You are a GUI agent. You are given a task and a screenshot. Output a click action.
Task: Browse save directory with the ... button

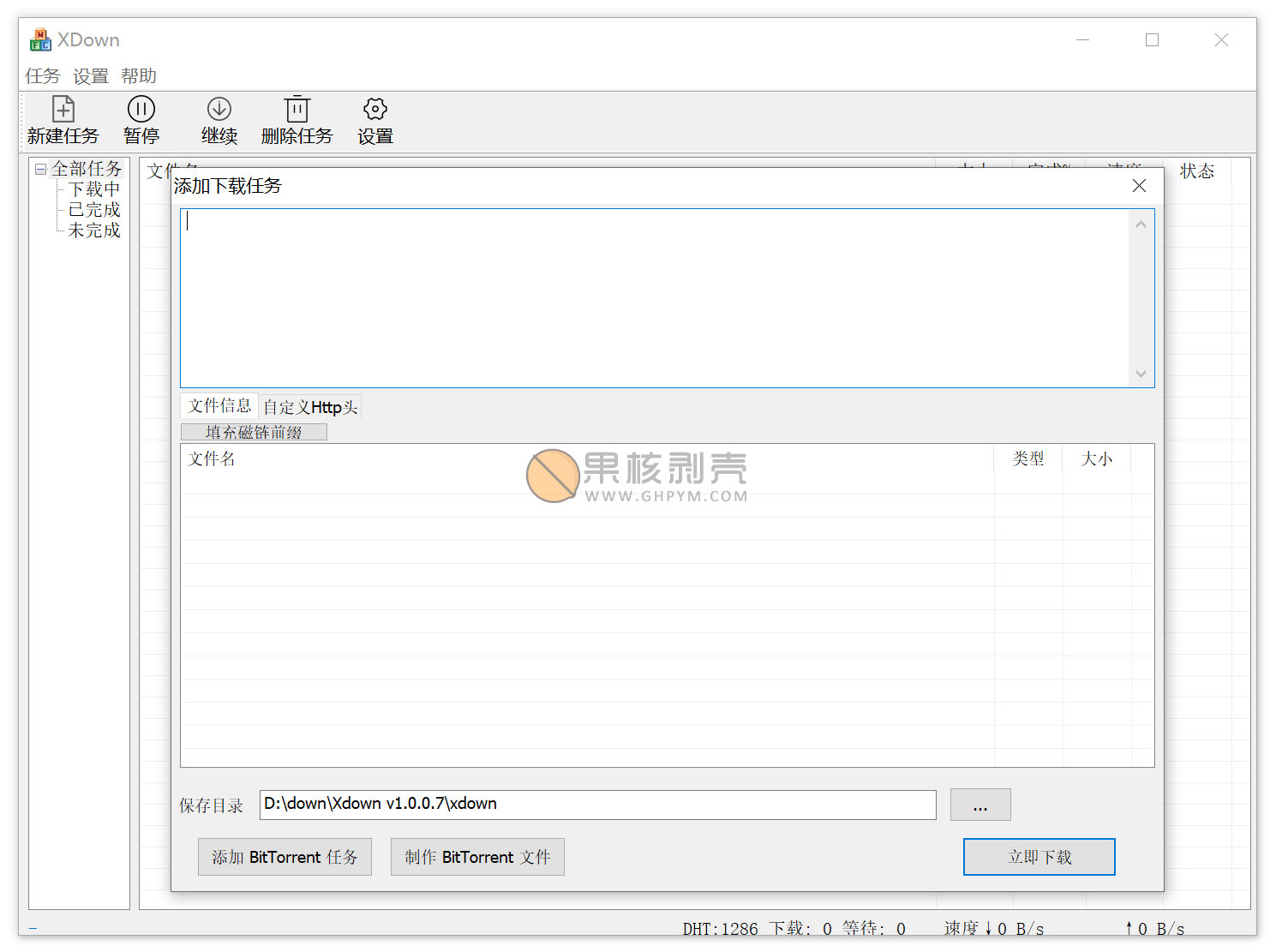point(980,805)
